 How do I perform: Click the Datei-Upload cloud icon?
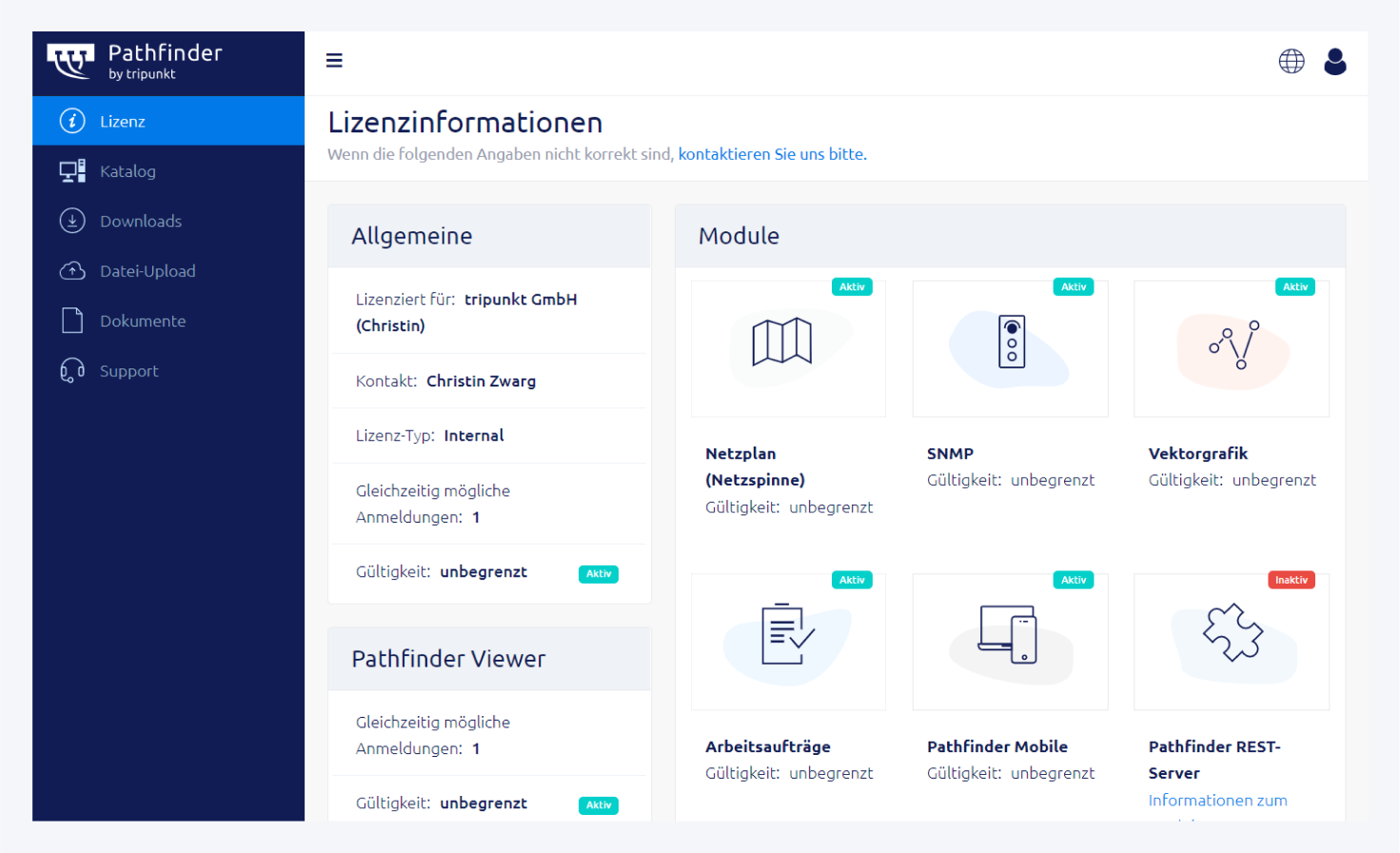[x=72, y=271]
